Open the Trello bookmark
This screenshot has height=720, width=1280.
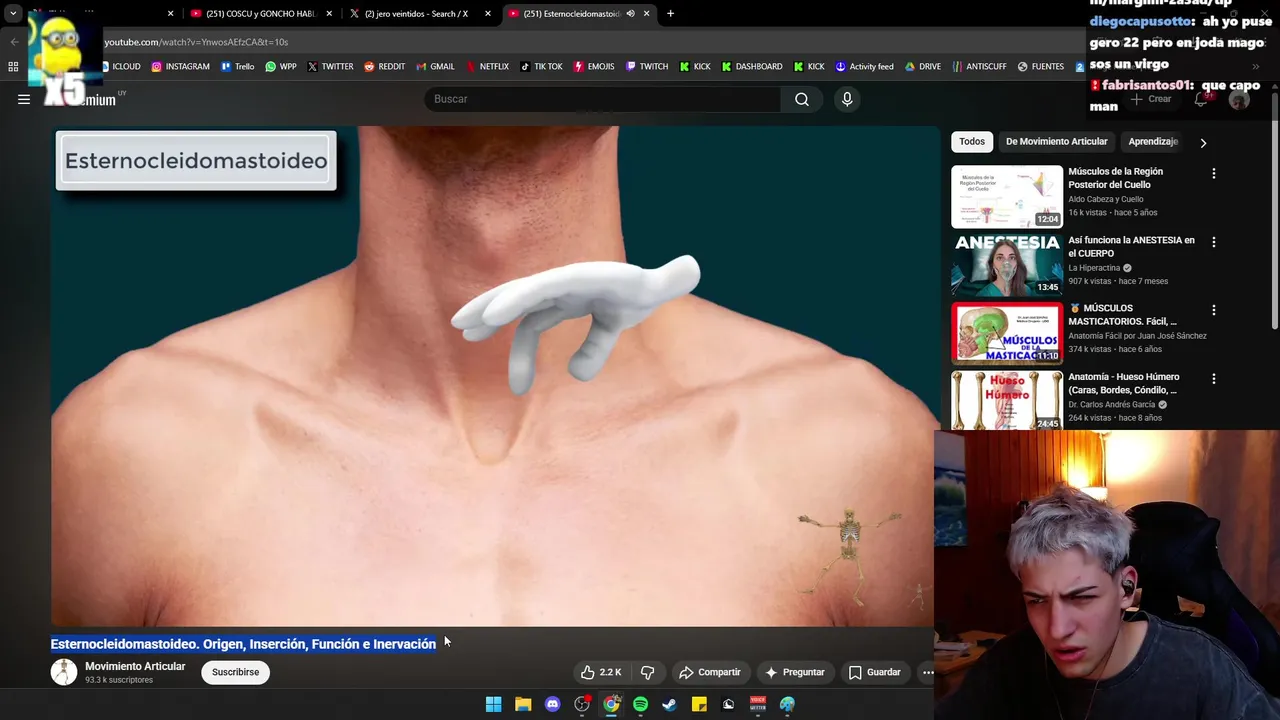click(237, 67)
